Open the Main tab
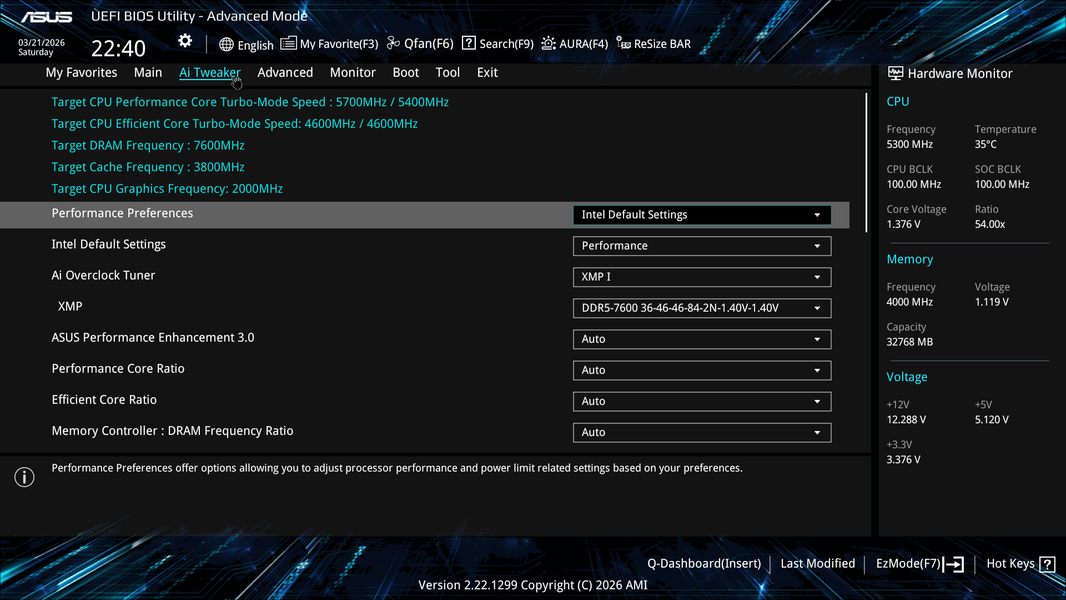Viewport: 1066px width, 600px height. pyautogui.click(x=148, y=73)
